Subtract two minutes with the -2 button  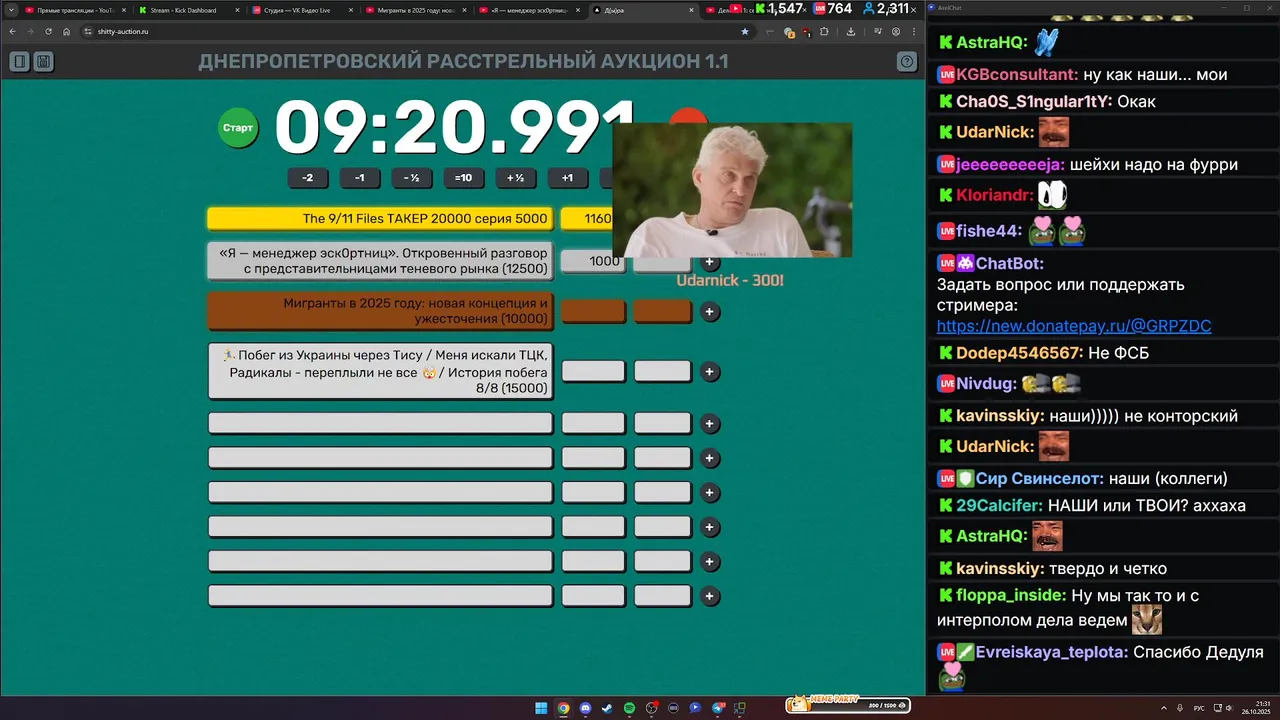(x=308, y=178)
